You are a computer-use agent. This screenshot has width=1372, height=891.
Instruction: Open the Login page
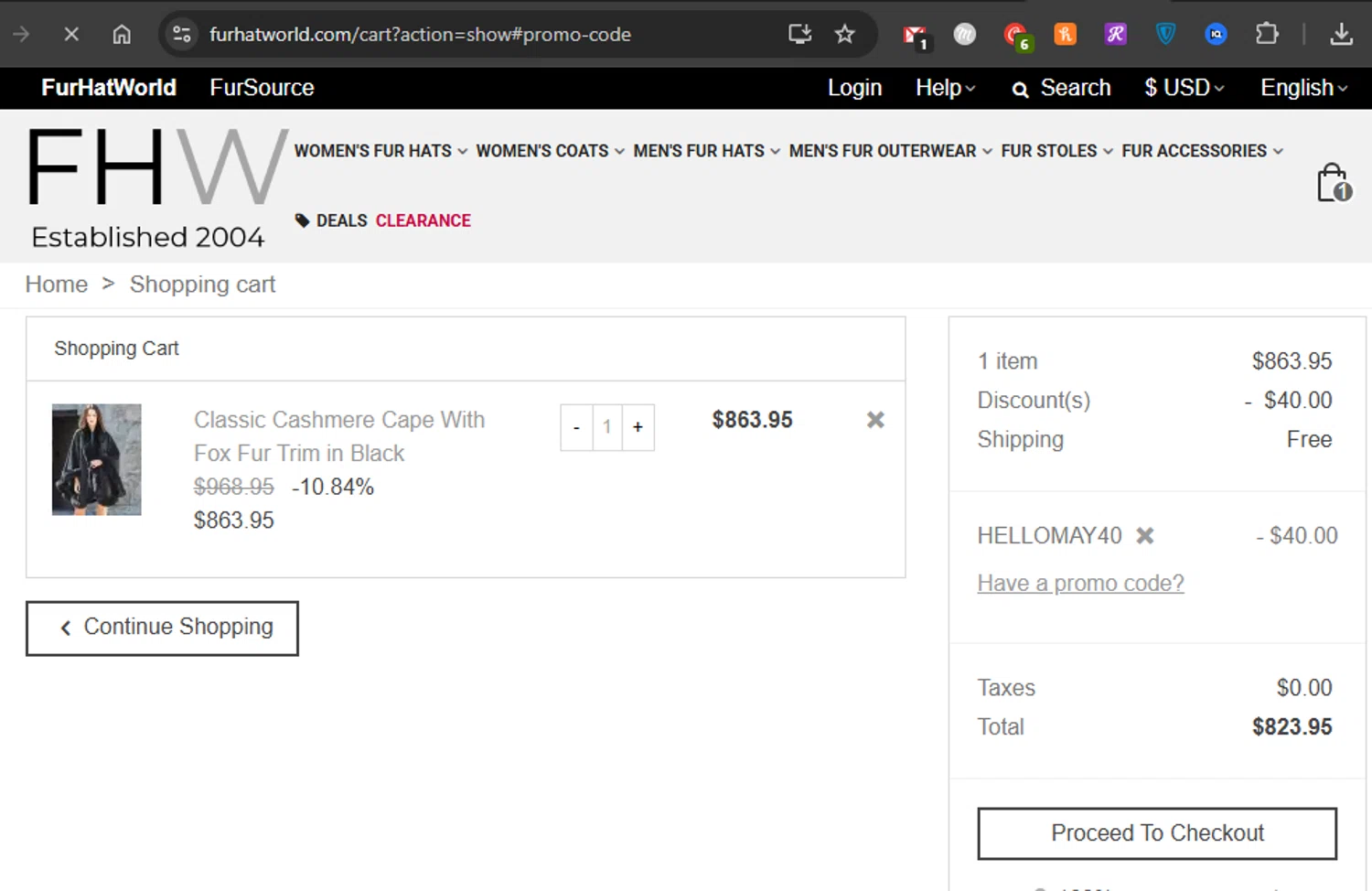(854, 88)
